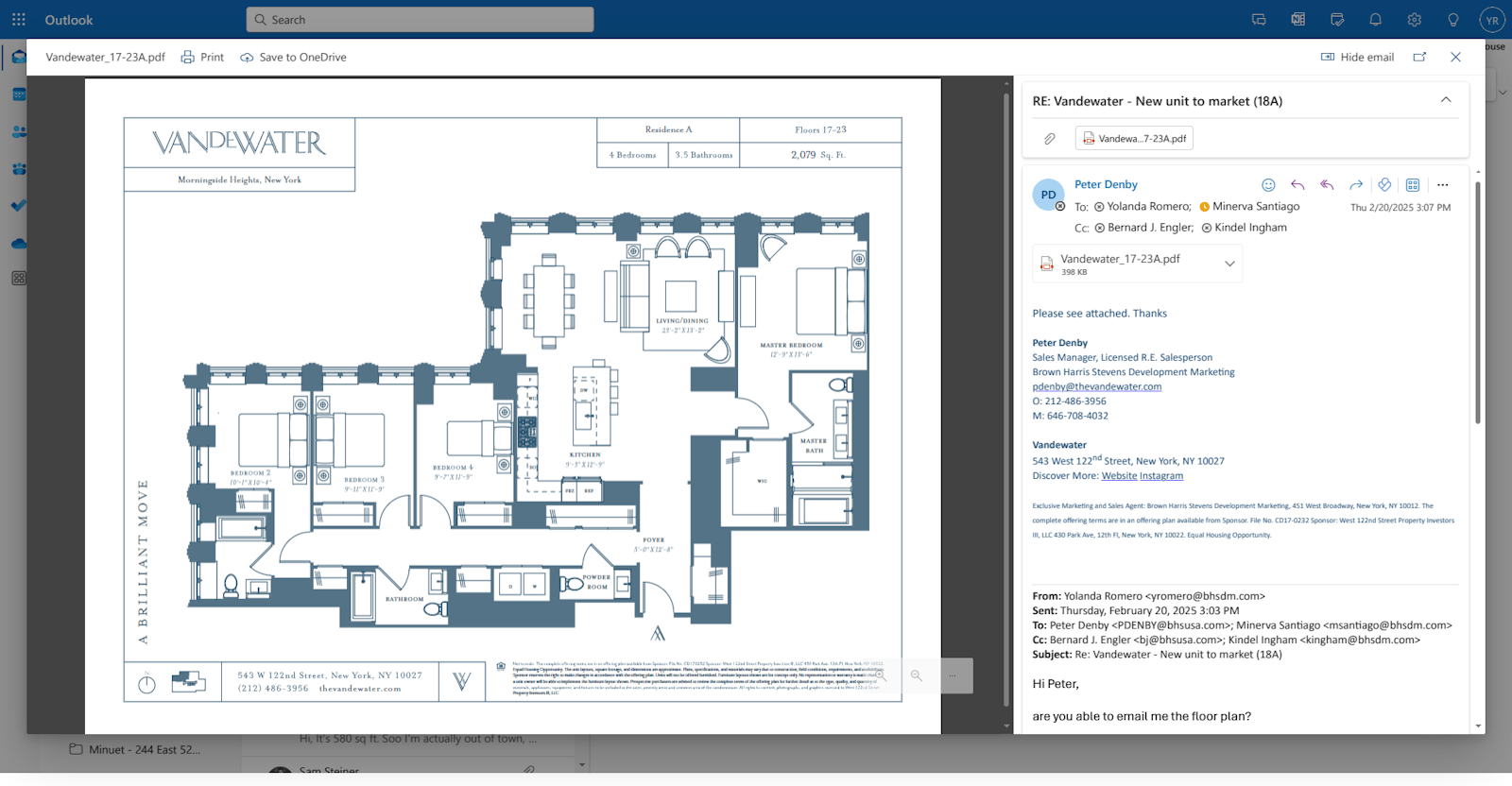Open the PDF preview in a new window
The height and width of the screenshot is (786, 1512).
1419,57
